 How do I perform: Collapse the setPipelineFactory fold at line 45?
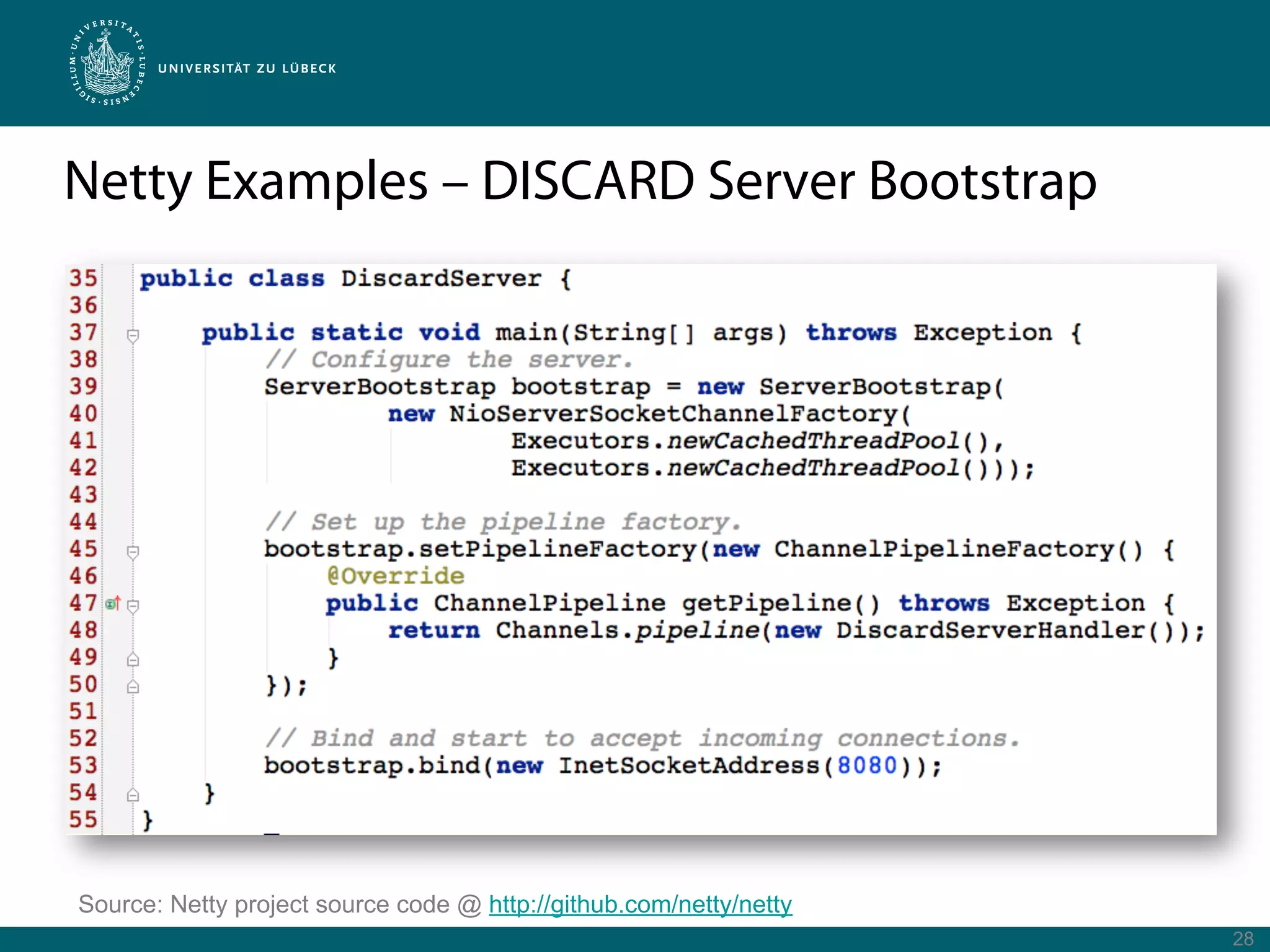(x=133, y=552)
